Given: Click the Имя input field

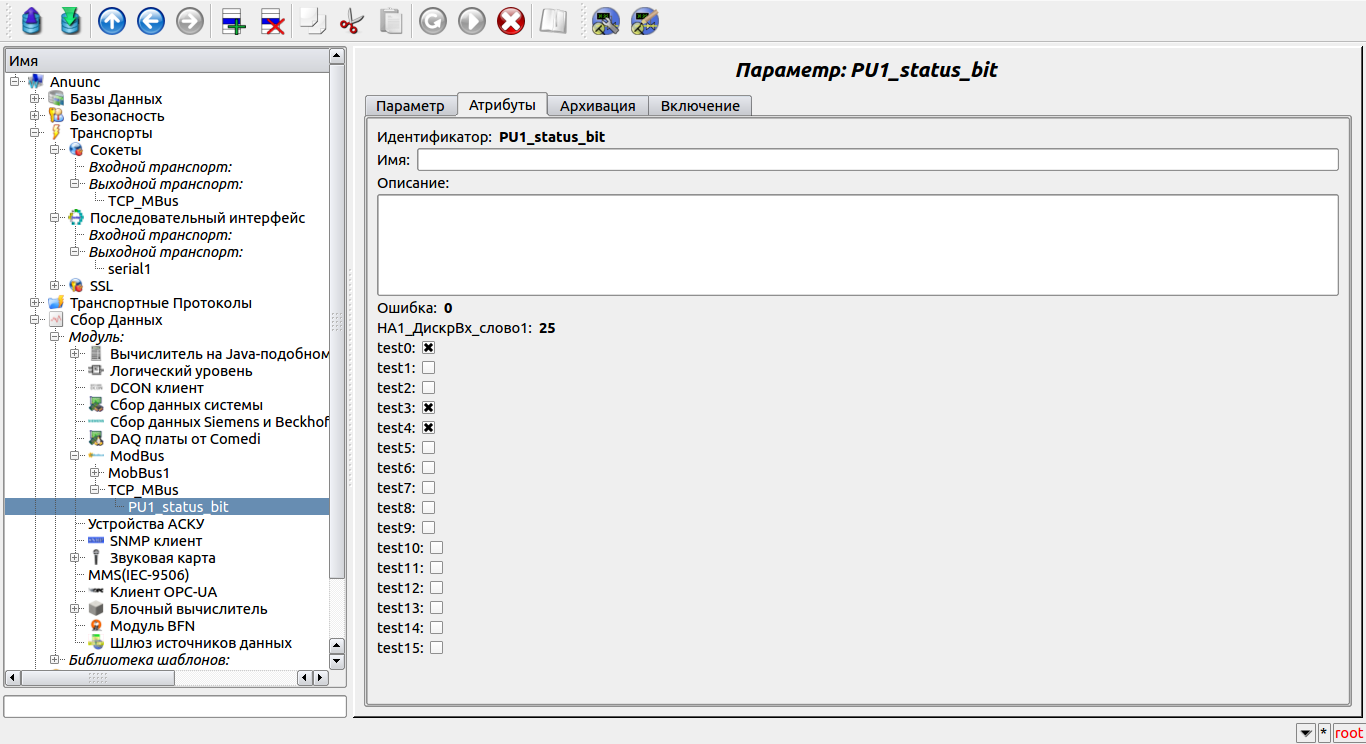Looking at the screenshot, I should [x=877, y=160].
